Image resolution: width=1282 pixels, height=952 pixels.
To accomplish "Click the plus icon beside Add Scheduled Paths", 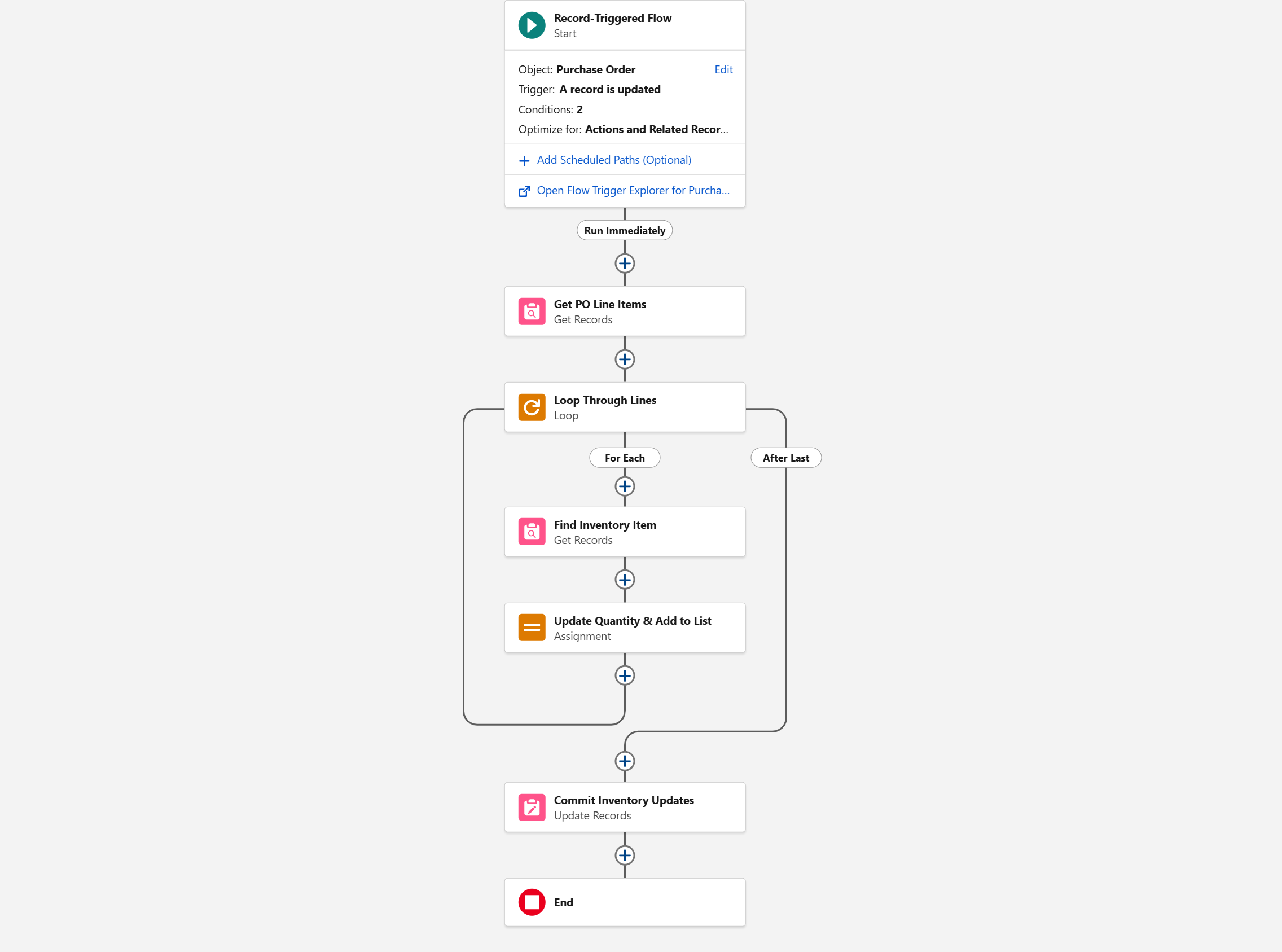I will point(524,161).
